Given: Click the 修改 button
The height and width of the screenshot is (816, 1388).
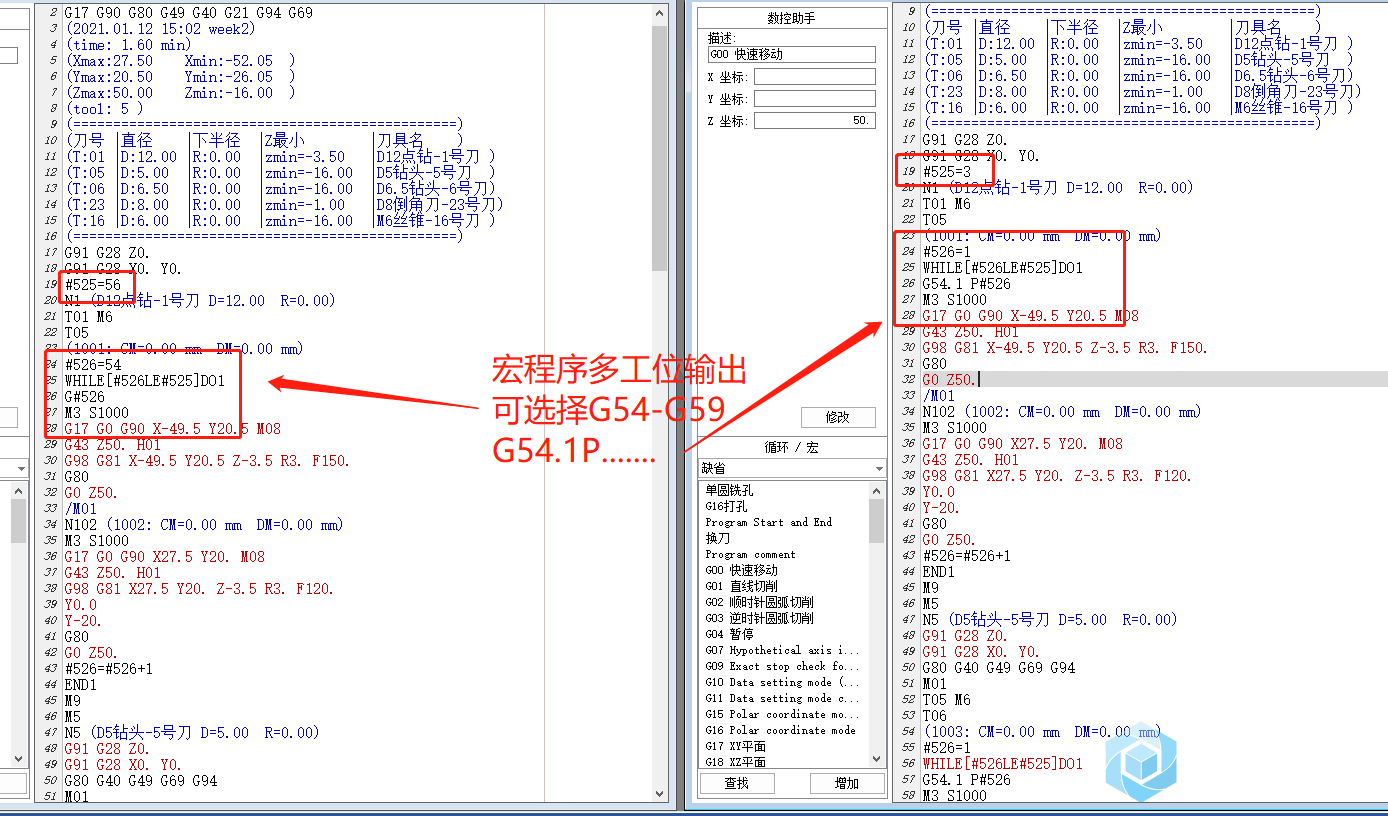Looking at the screenshot, I should (x=838, y=417).
